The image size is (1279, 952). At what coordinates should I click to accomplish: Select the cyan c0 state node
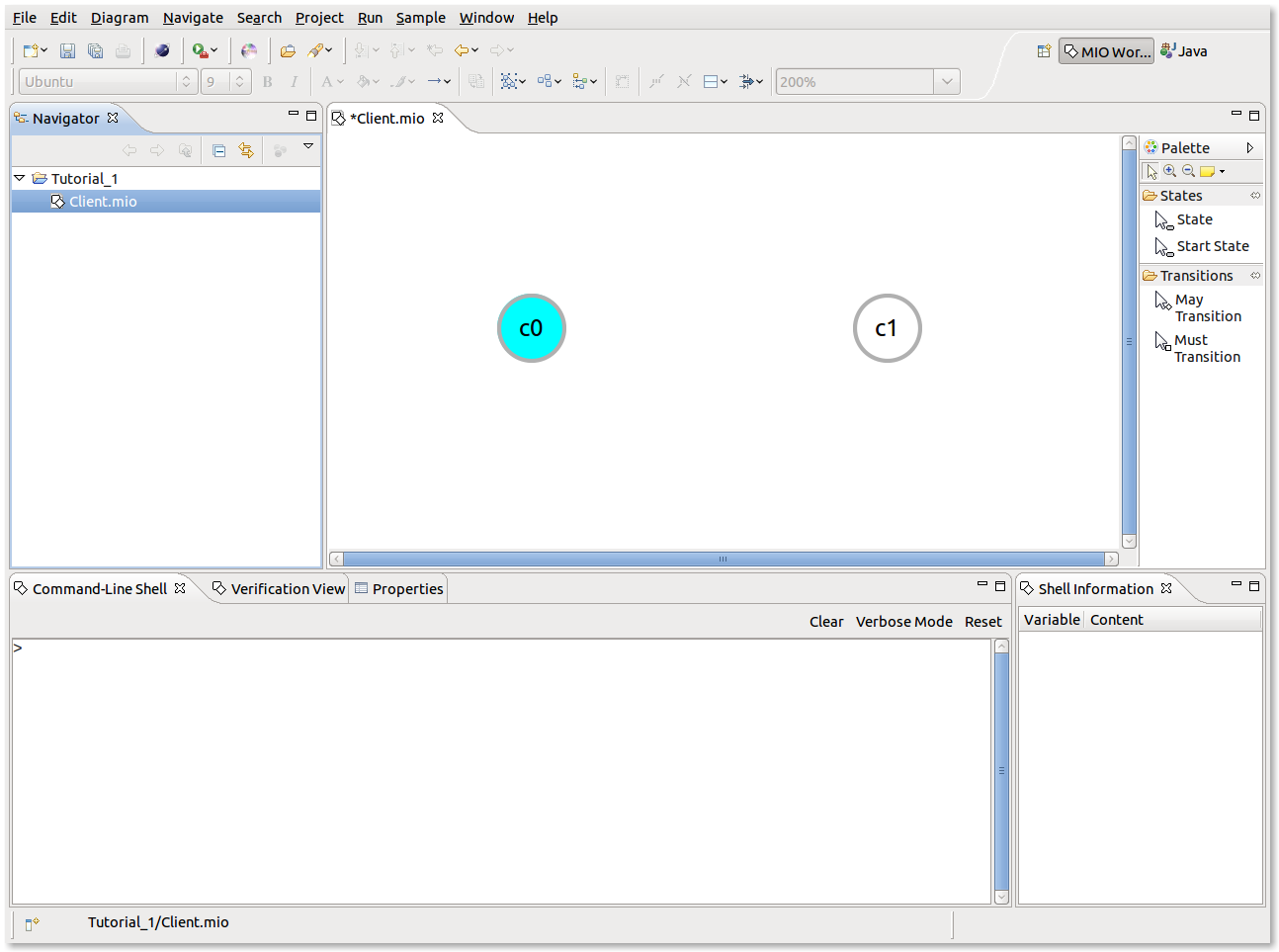[532, 328]
